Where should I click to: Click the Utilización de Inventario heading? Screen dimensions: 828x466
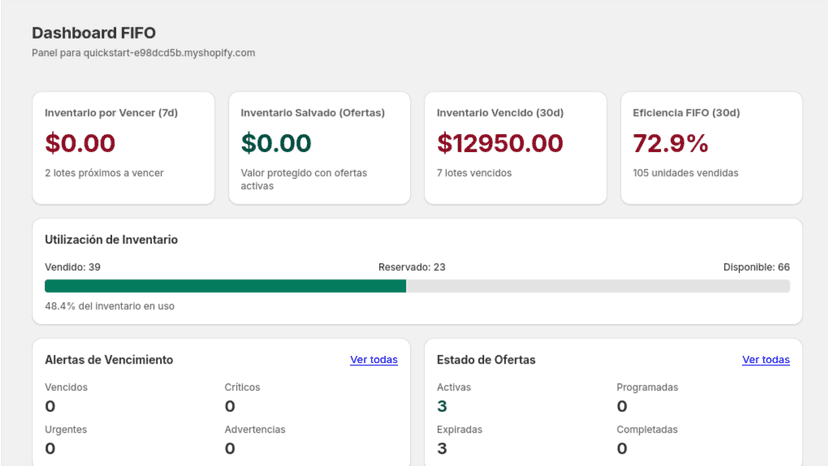click(111, 240)
